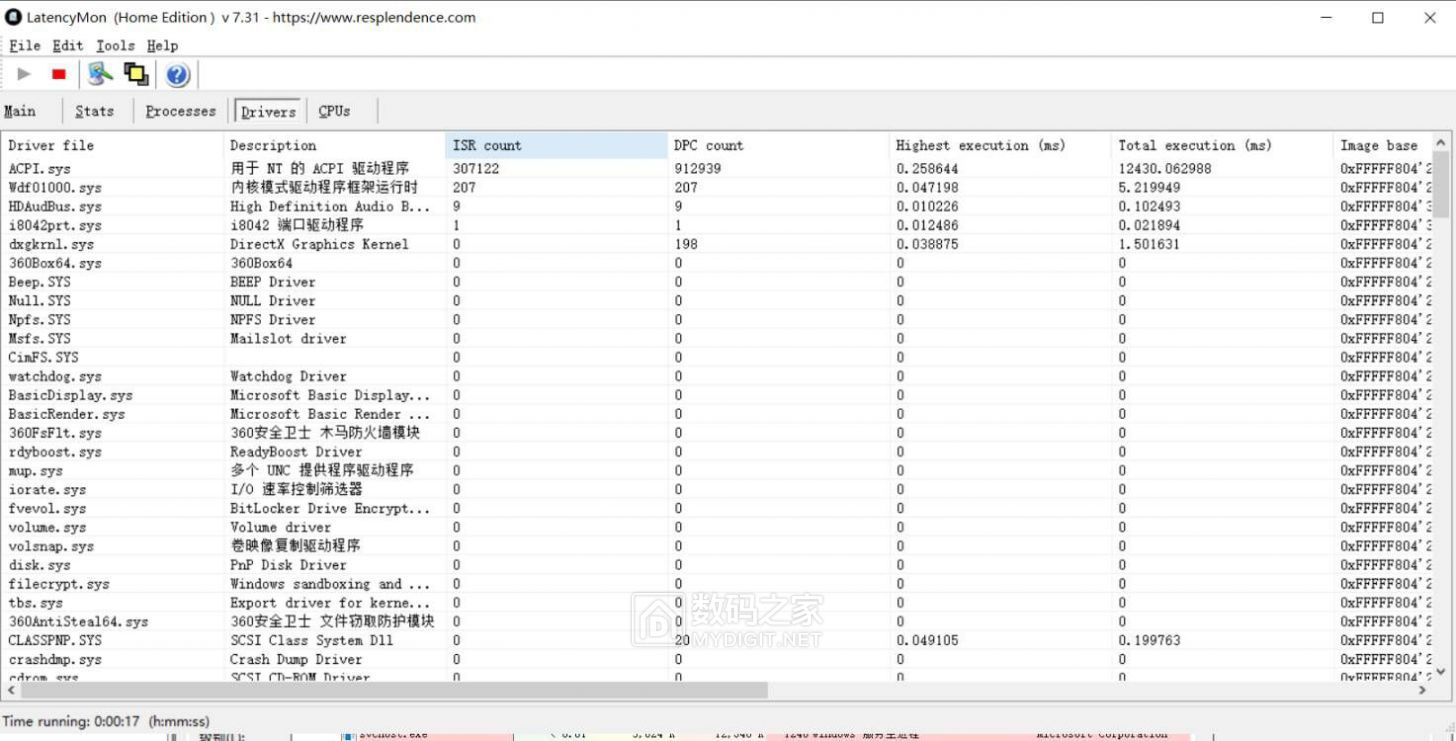The width and height of the screenshot is (1456, 741).
Task: Open Help via the blue question mark icon
Action: (177, 74)
